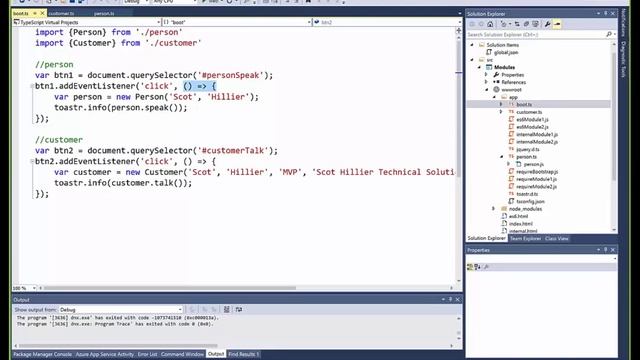This screenshot has width=640, height=360.
Task: Collapse the Solution Items node arrow
Action: pyautogui.click(x=472, y=45)
